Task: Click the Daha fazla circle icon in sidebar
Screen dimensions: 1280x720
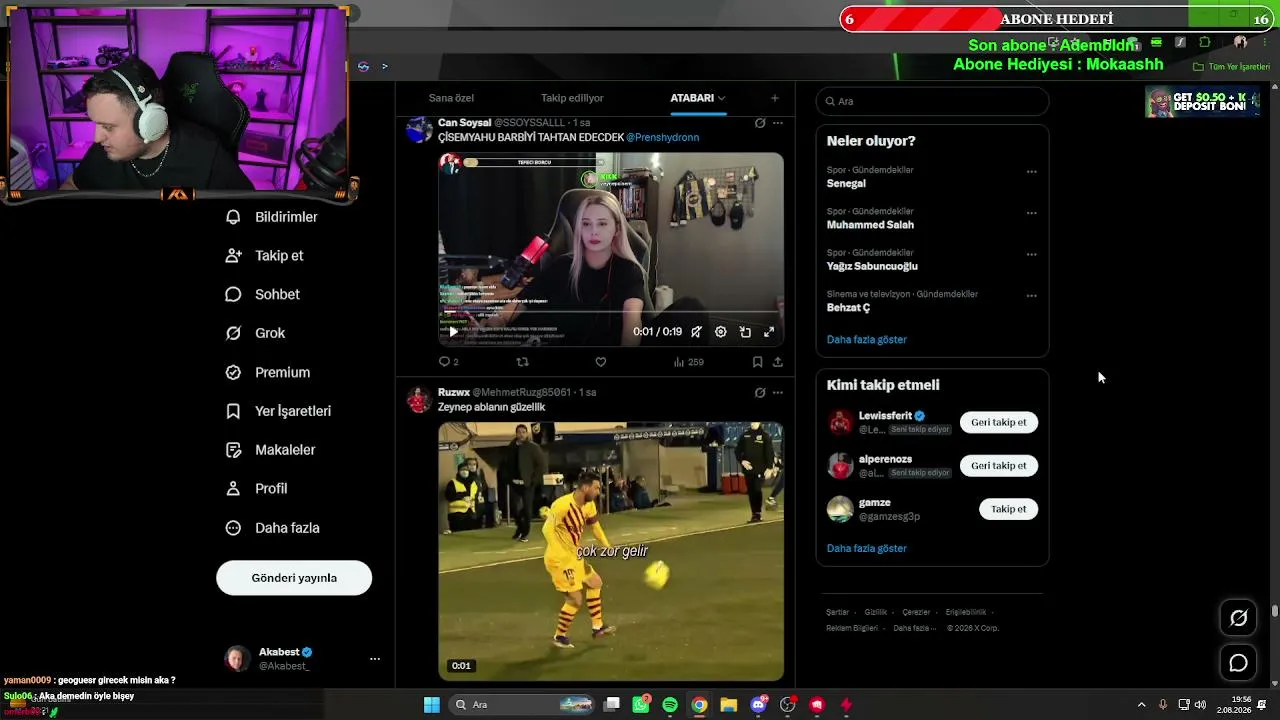Action: point(233,528)
